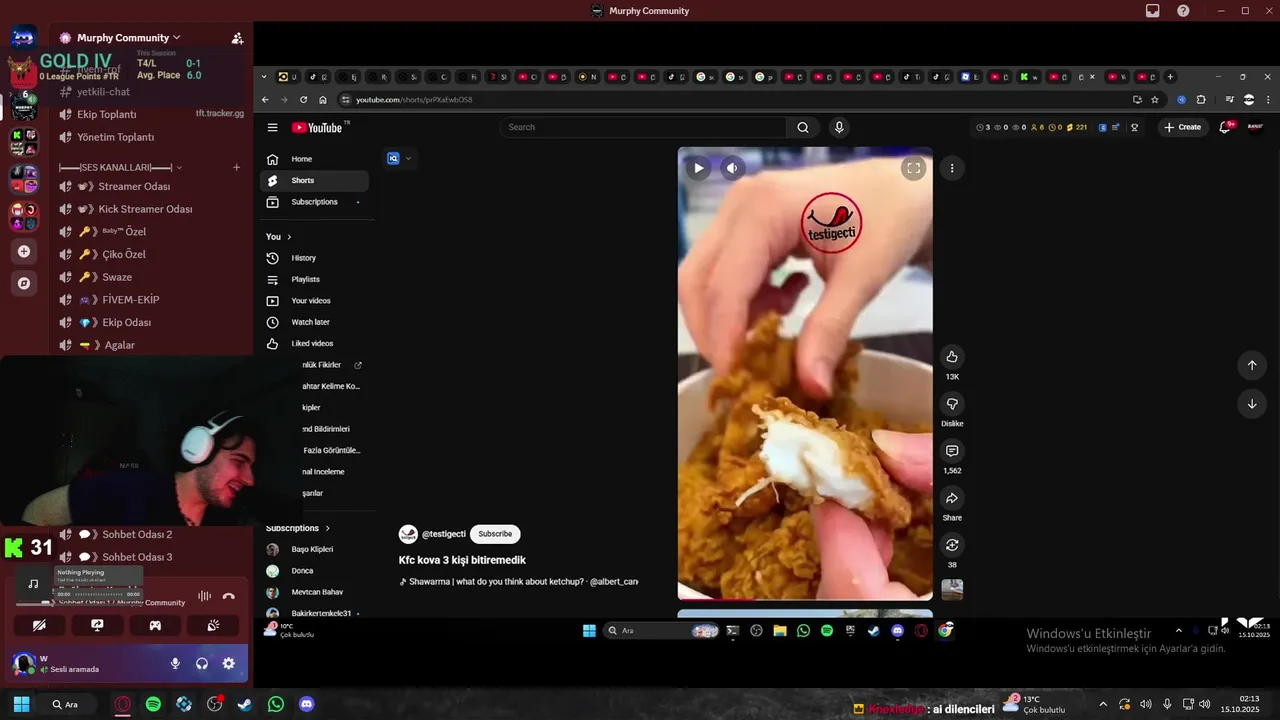Start an activity with the gamepad button
Image resolution: width=1280 pixels, height=720 pixels.
point(155,625)
